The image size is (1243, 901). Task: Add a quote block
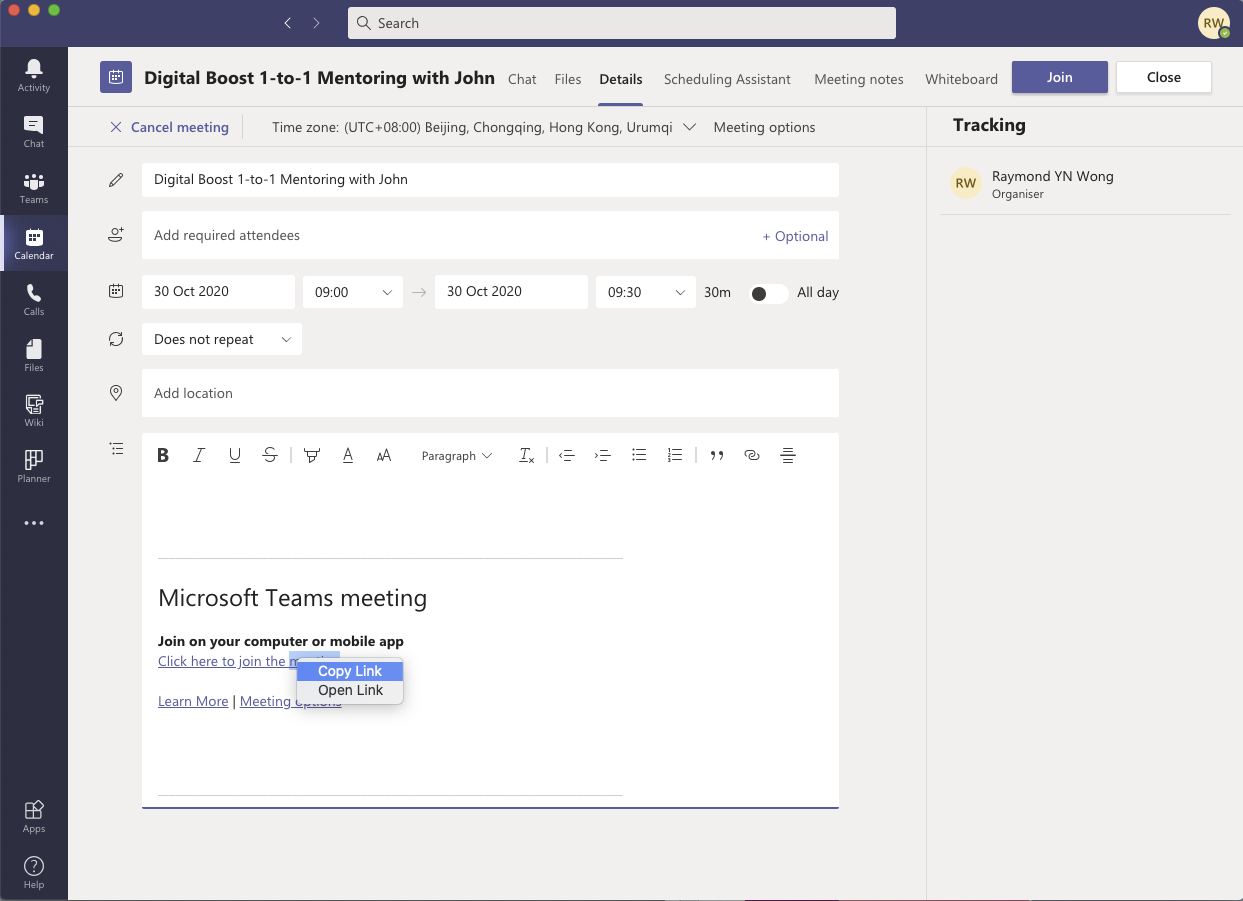pyautogui.click(x=716, y=456)
